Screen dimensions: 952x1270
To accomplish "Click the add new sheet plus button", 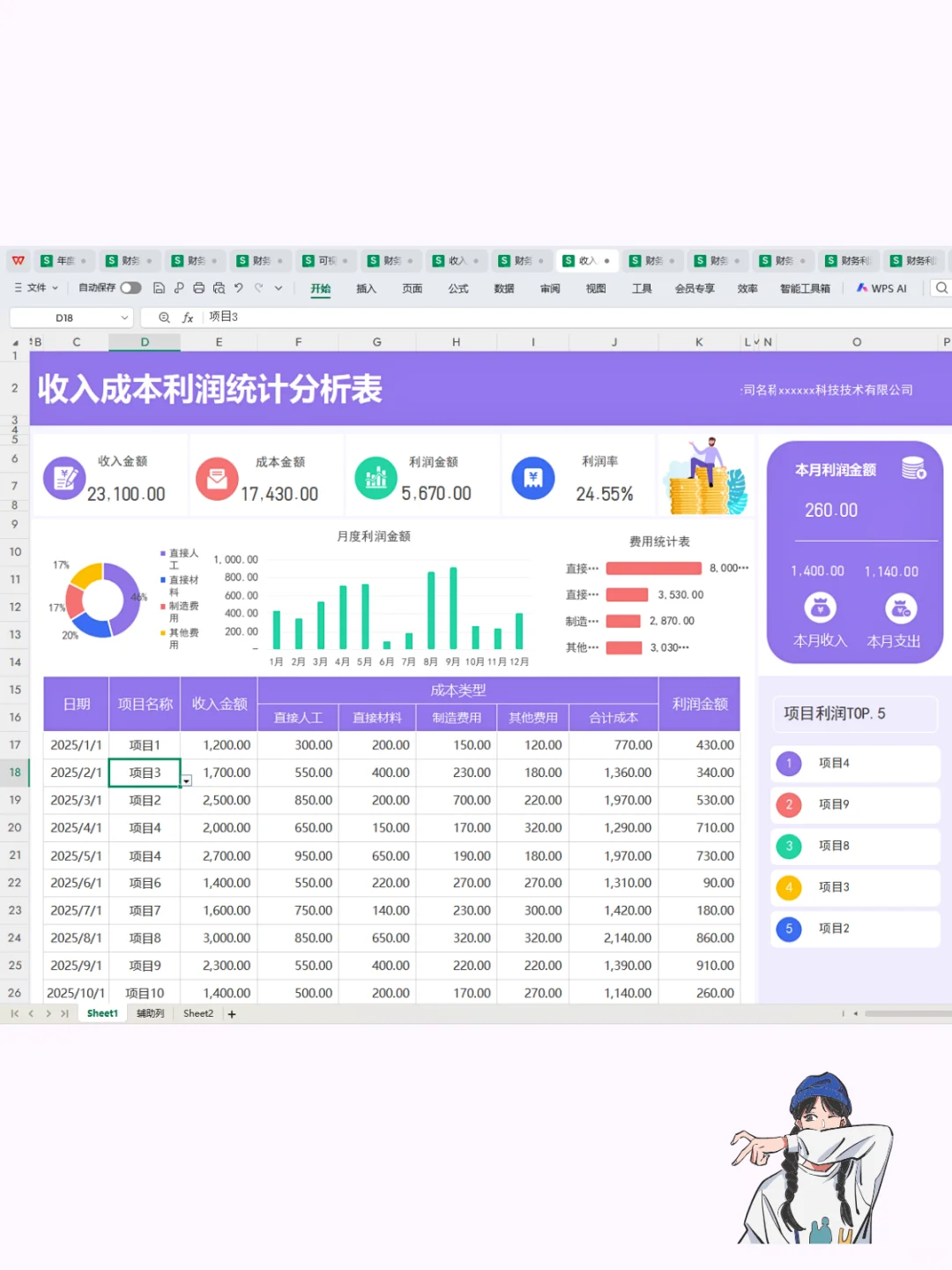I will pyautogui.click(x=231, y=1013).
